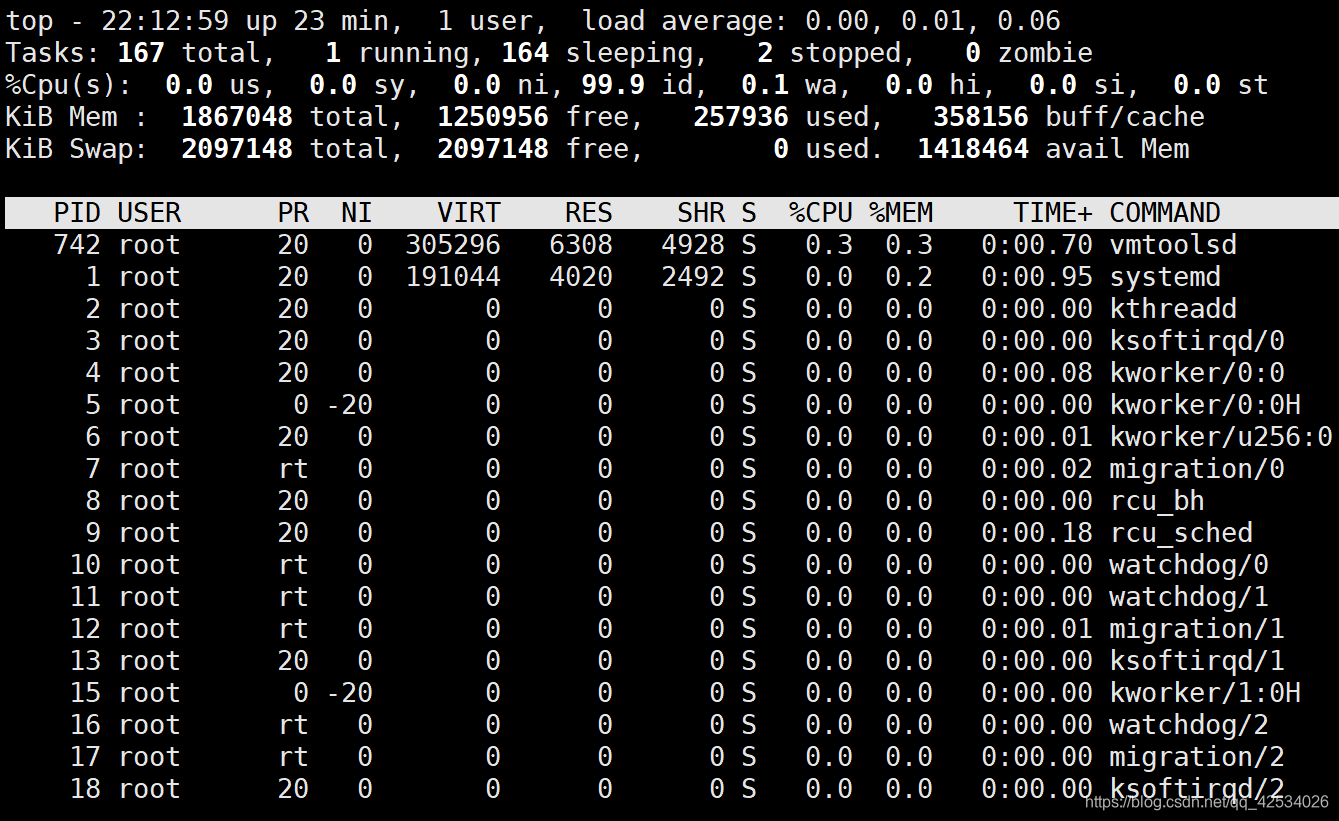Viewport: 1339px width, 821px height.
Task: Click the KiB Mem label
Action: (77, 117)
